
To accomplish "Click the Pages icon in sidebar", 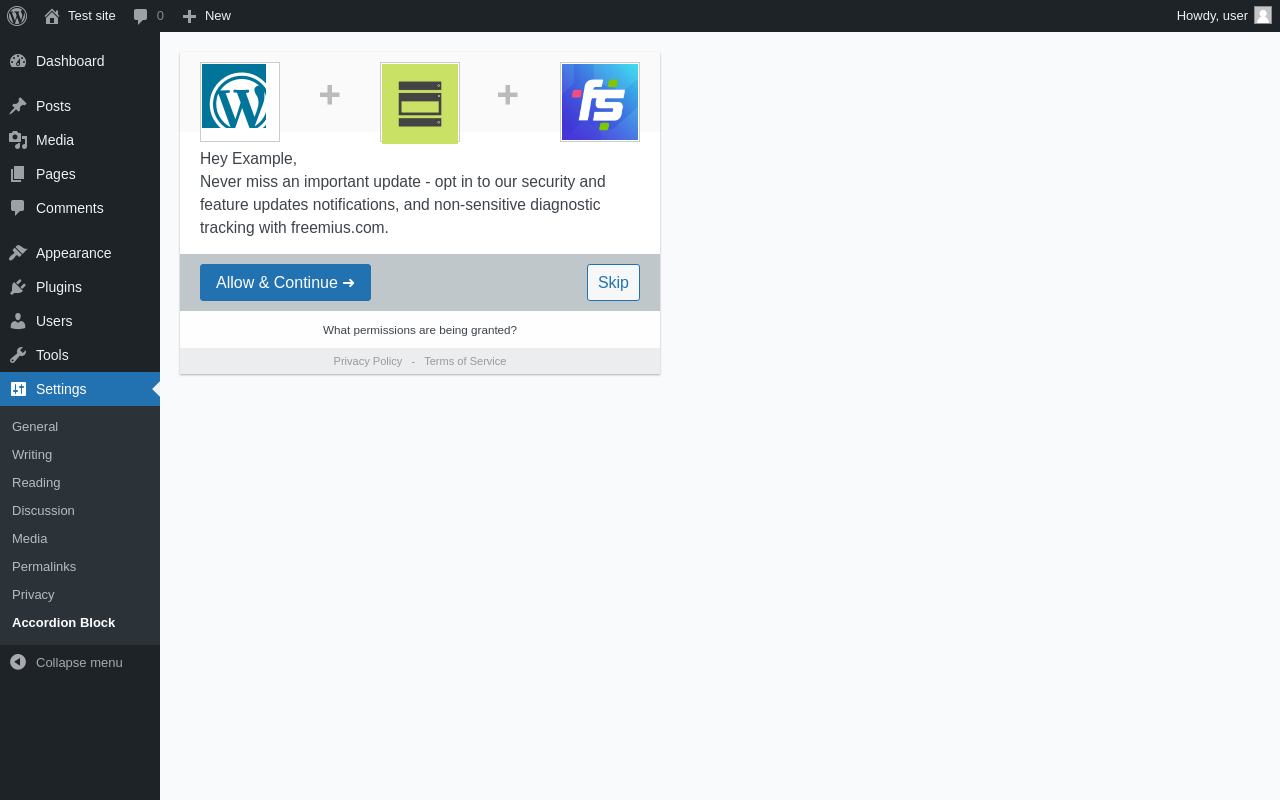I will tap(18, 174).
